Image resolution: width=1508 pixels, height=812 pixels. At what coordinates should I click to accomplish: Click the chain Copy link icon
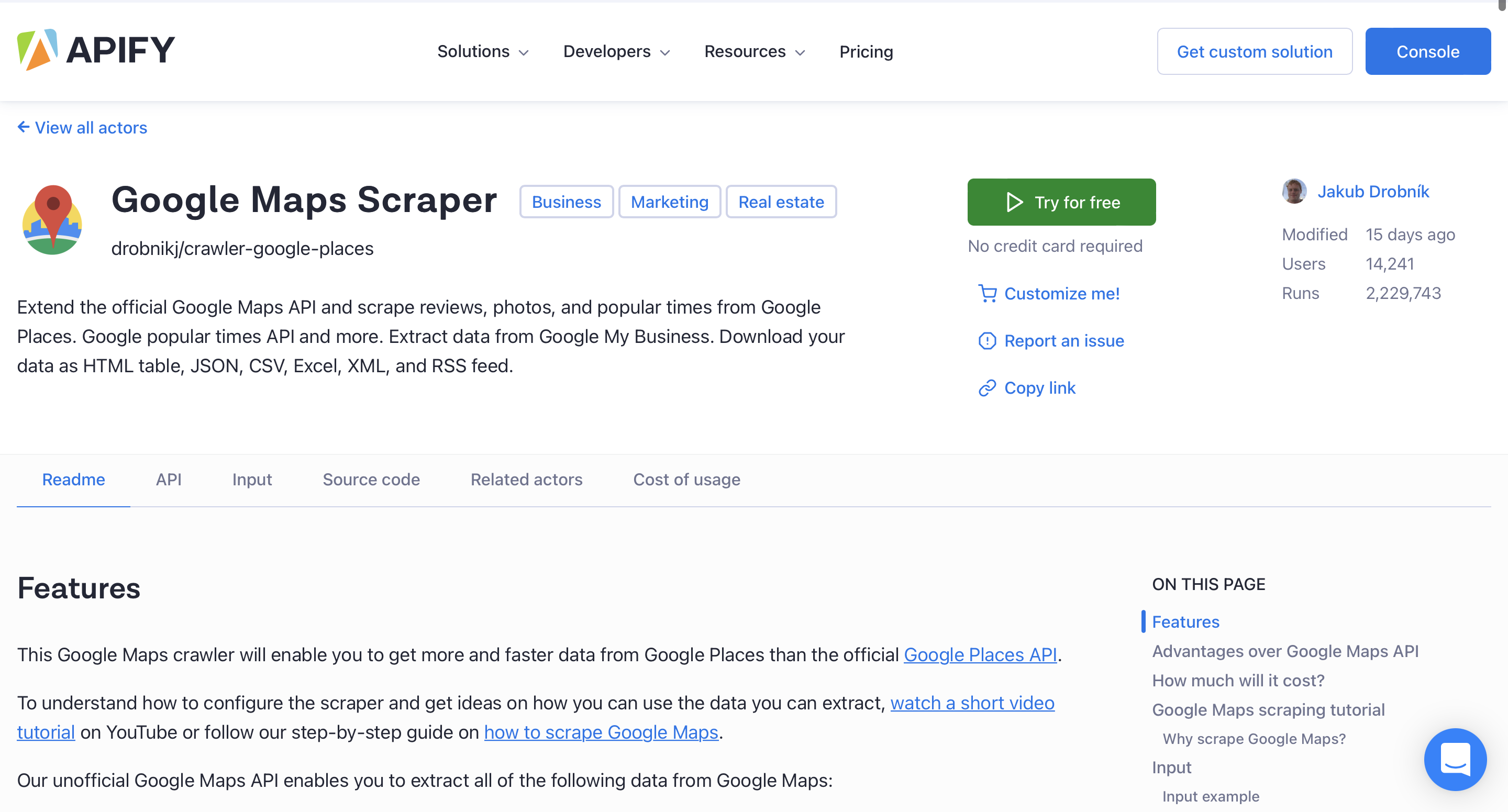pyautogui.click(x=988, y=388)
